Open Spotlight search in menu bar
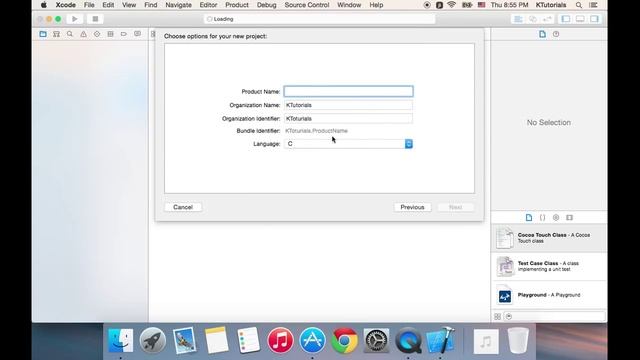 pyautogui.click(x=579, y=5)
